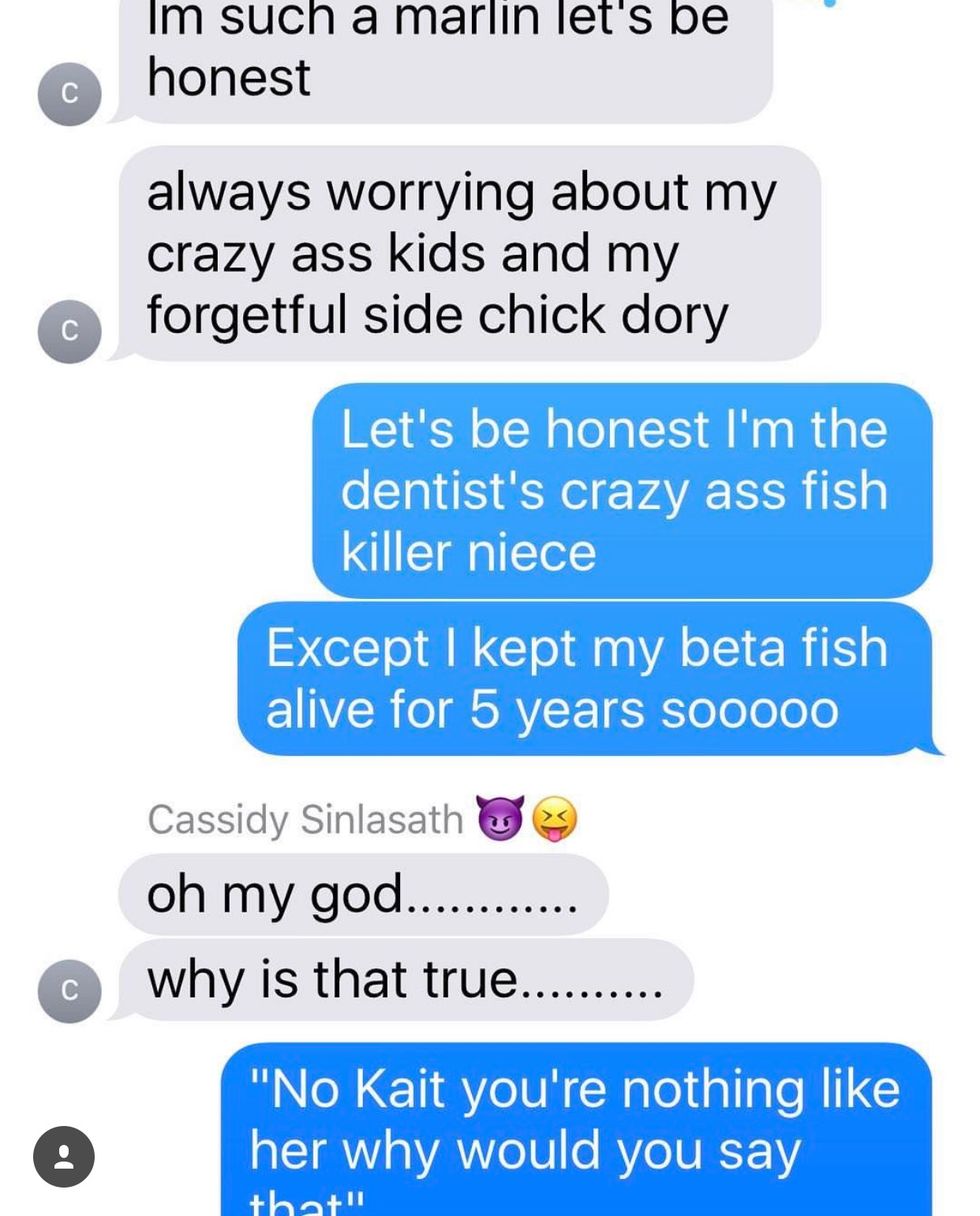Open the dark profile silhouette icon
The width and height of the screenshot is (980, 1216).
(x=64, y=1157)
